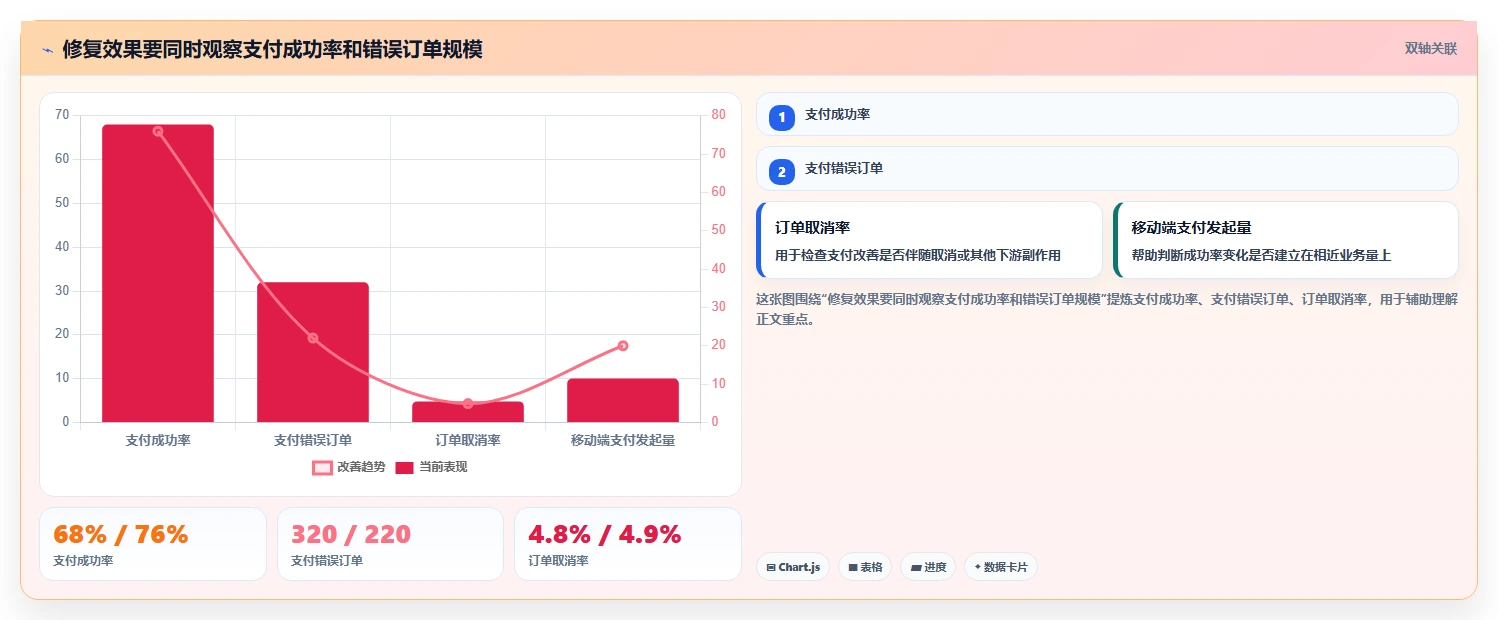
Task: Click the 进度 tag
Action: click(928, 567)
